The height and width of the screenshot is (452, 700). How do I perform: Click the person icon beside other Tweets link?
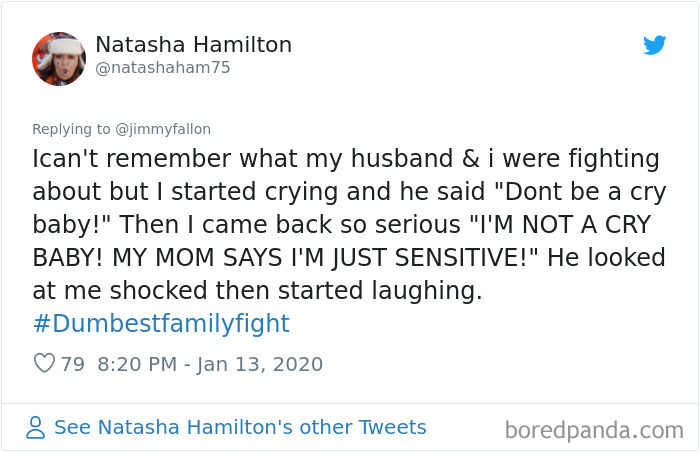click(x=36, y=428)
